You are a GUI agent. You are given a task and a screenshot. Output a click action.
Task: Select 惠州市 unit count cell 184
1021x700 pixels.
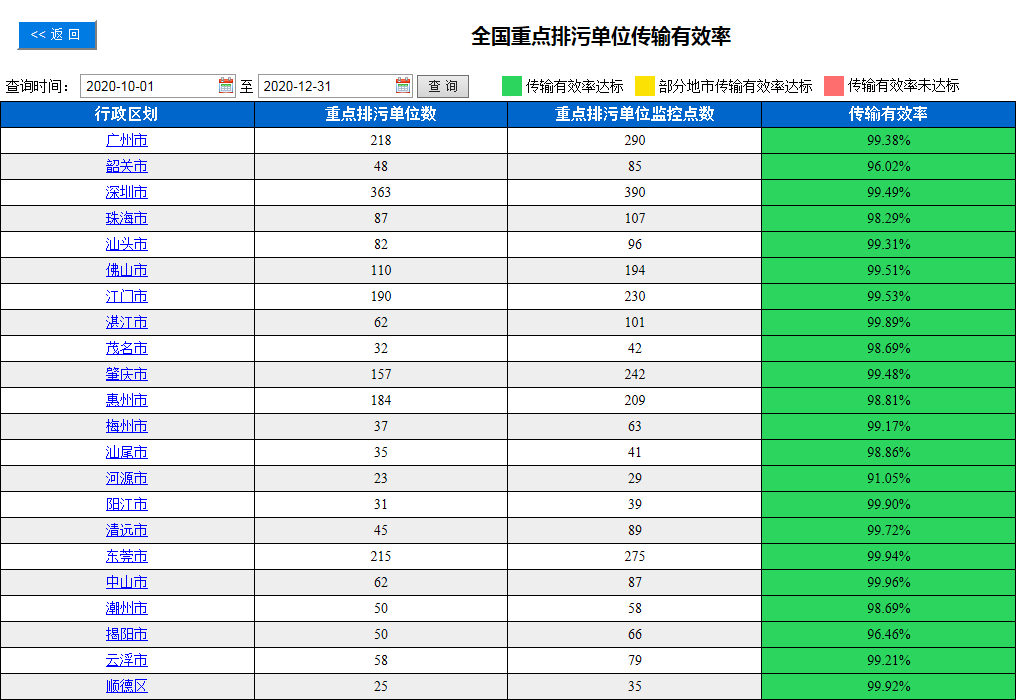tap(381, 400)
